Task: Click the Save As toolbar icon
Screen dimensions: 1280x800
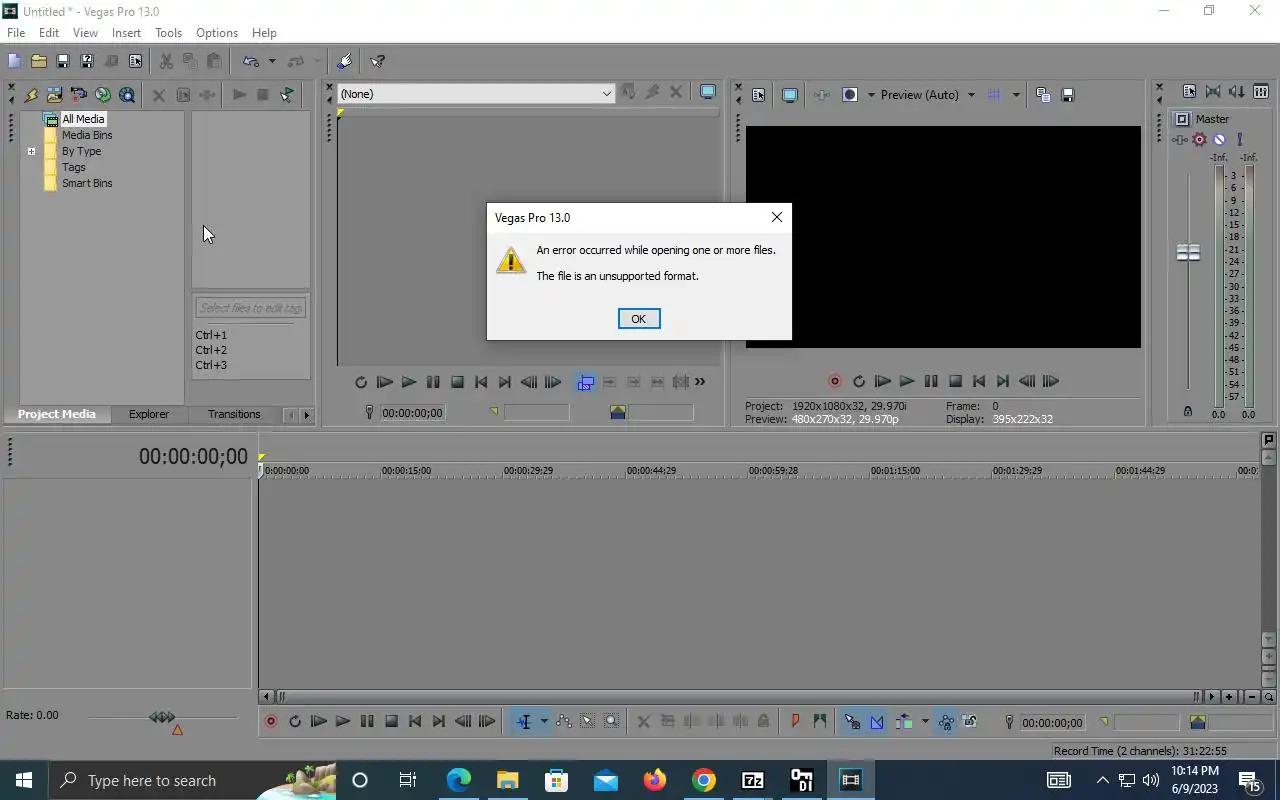Action: click(86, 61)
